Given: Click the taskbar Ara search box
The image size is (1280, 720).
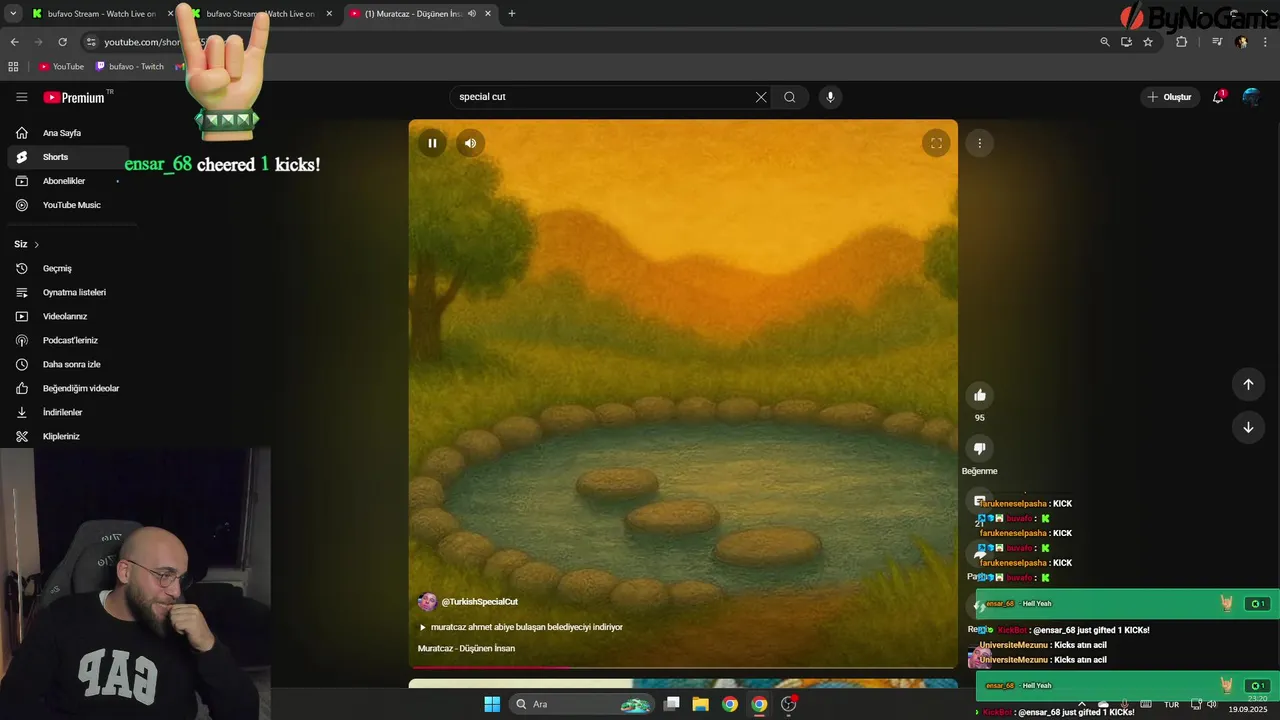Looking at the screenshot, I should pyautogui.click(x=581, y=704).
